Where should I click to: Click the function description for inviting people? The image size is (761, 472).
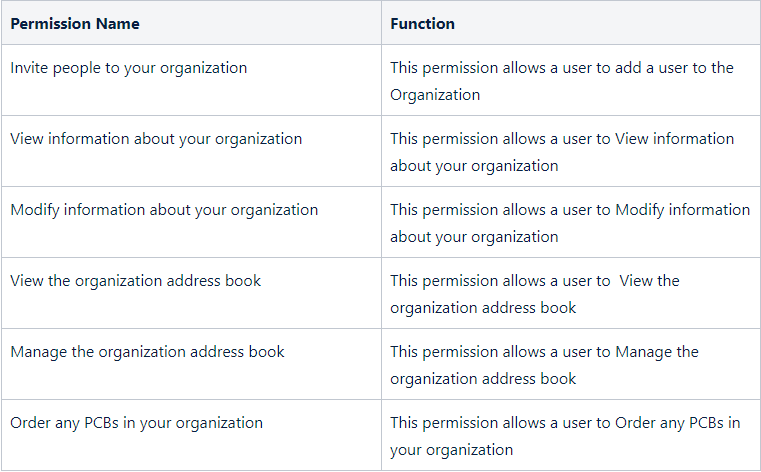tap(561, 81)
